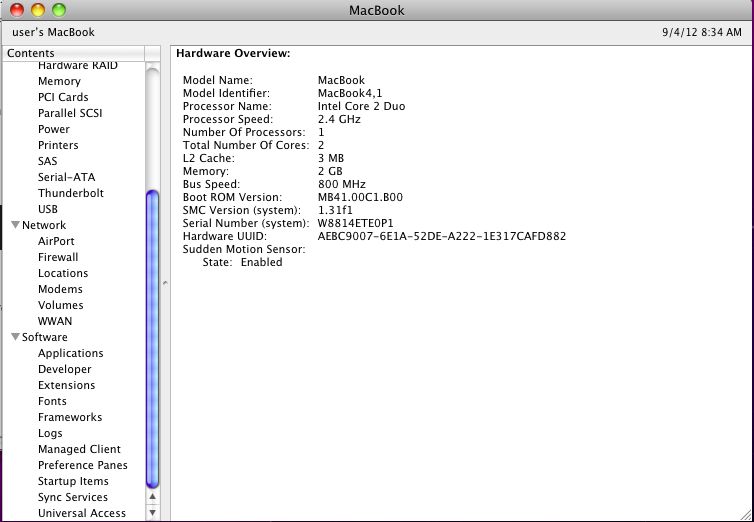Collapse the Network section triangle
Image resolution: width=754 pixels, height=522 pixels.
pyautogui.click(x=15, y=225)
